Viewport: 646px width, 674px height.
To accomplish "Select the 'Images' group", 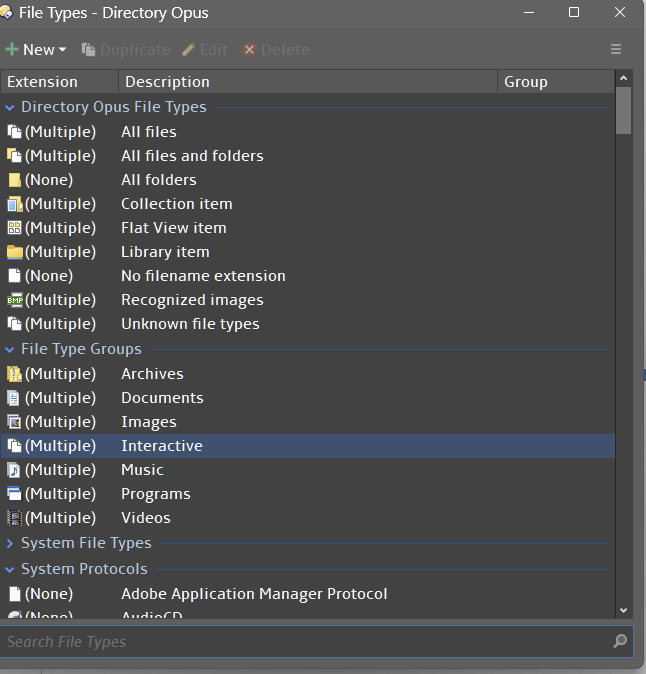I will click(149, 422).
